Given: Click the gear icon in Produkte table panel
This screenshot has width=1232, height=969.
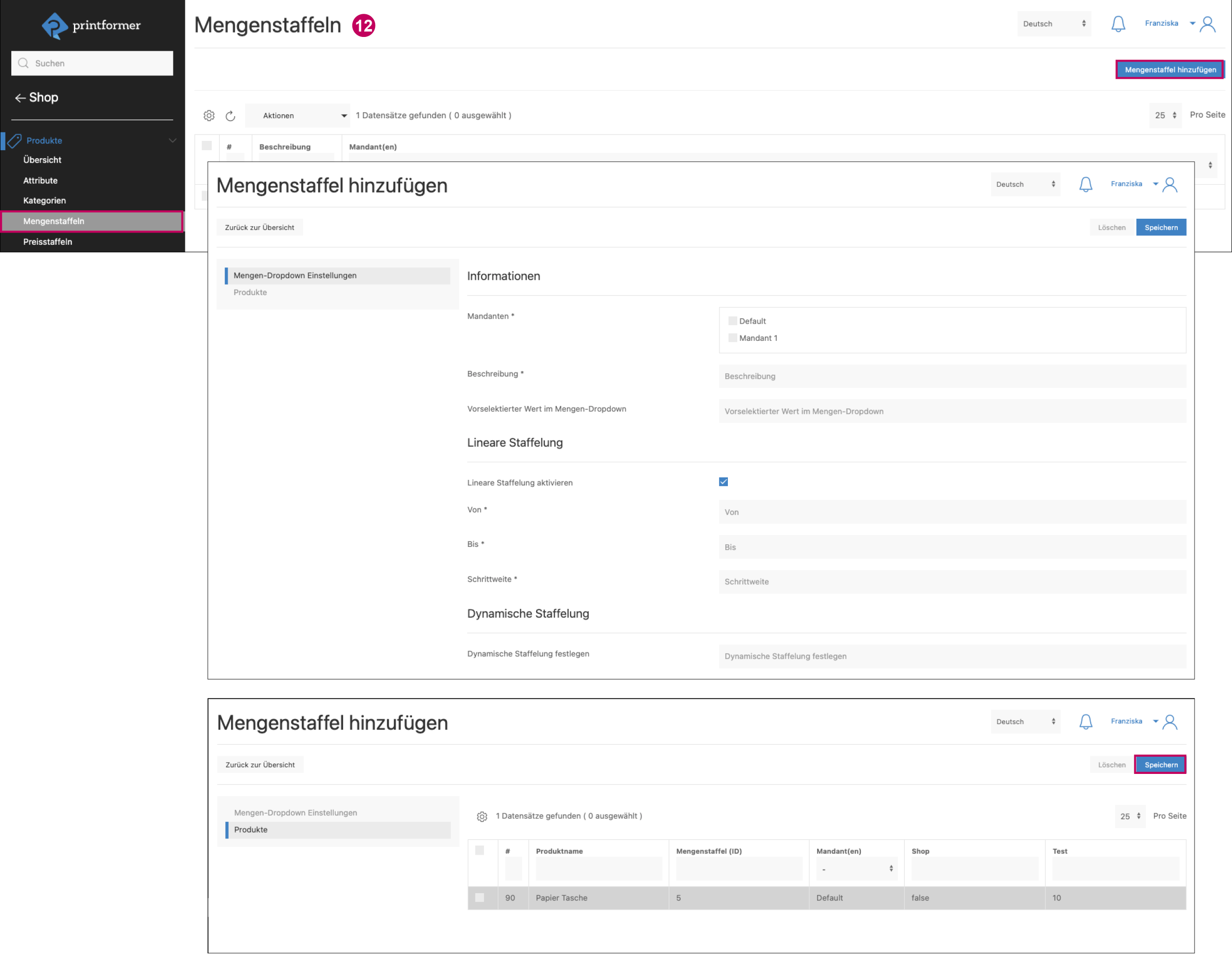Looking at the screenshot, I should pos(482,816).
